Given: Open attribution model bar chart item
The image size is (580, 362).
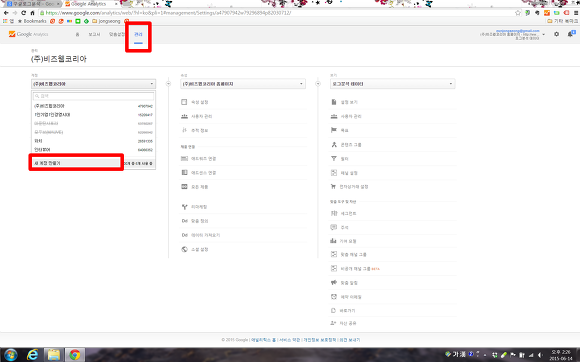Looking at the screenshot, I should coord(343,241).
